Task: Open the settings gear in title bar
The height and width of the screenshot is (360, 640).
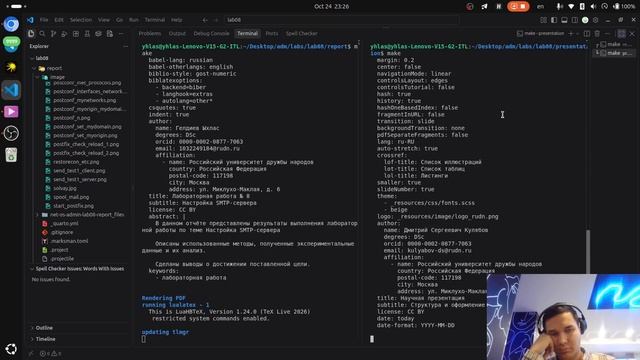Action: (x=596, y=20)
